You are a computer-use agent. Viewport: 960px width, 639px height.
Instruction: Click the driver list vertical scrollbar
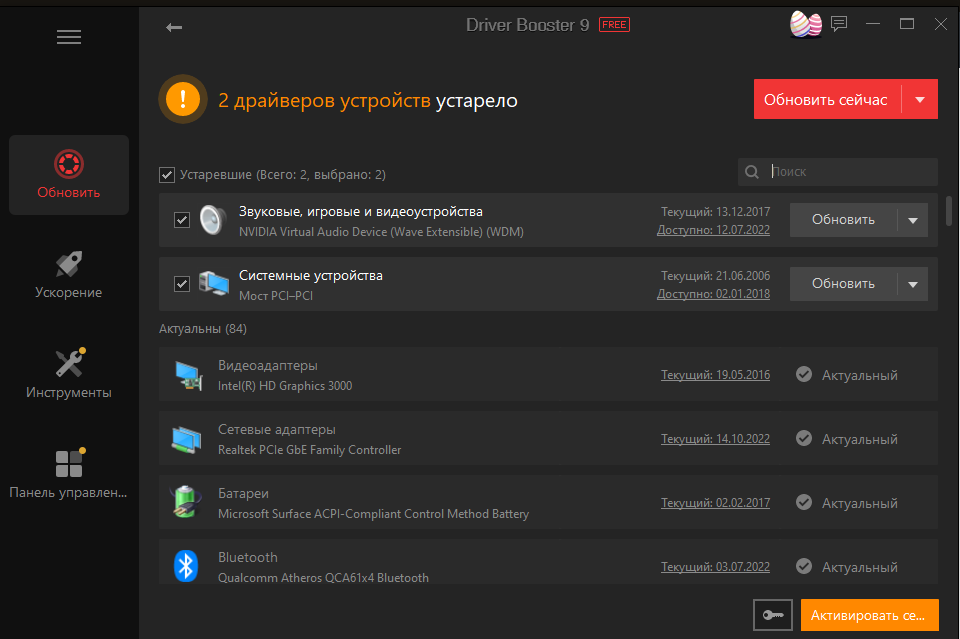(x=949, y=211)
